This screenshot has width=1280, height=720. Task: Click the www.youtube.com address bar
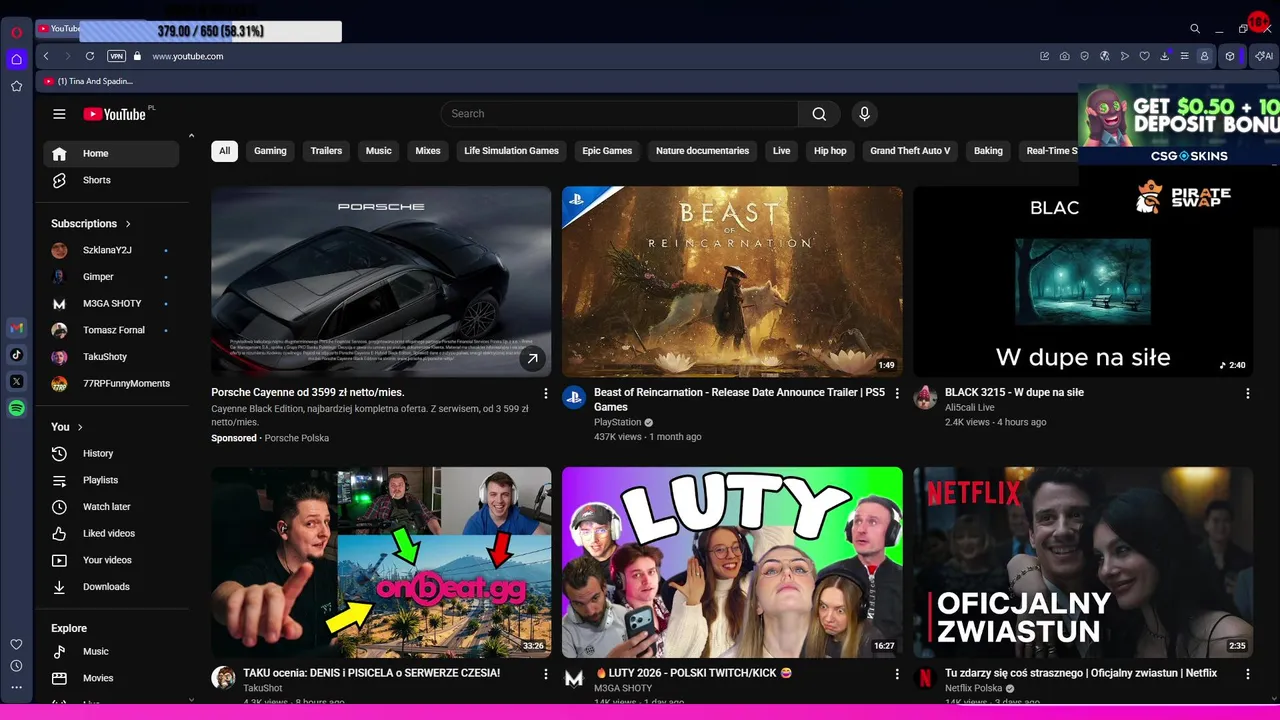[x=188, y=56]
